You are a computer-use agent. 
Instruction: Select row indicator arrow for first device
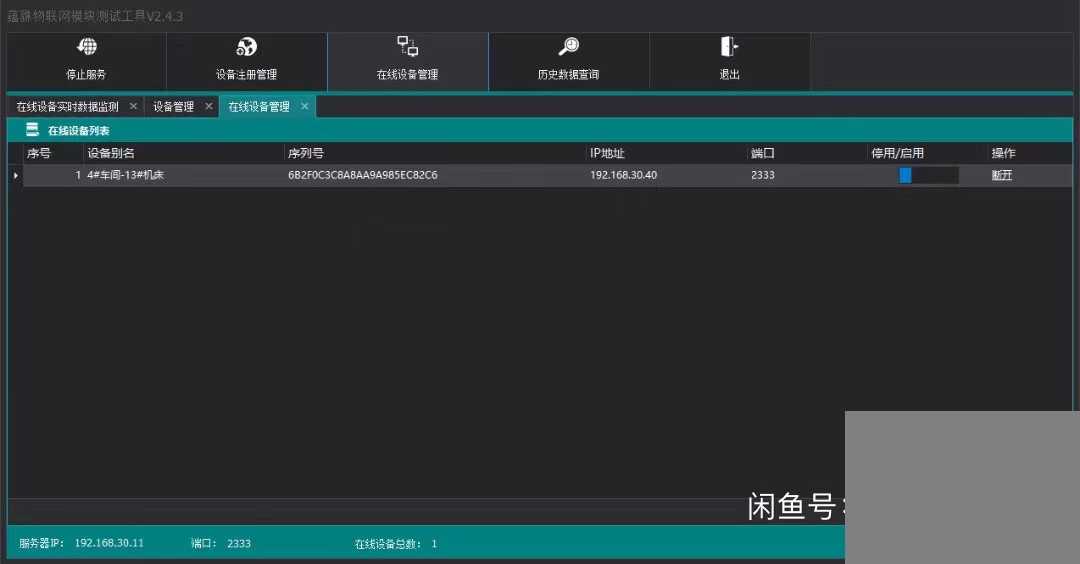(x=15, y=175)
